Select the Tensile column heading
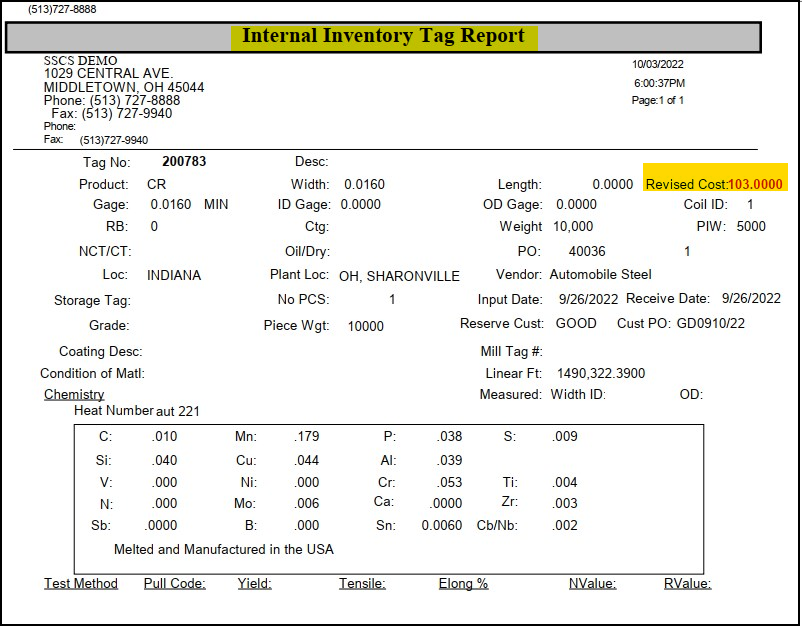This screenshot has width=802, height=630. 362,583
